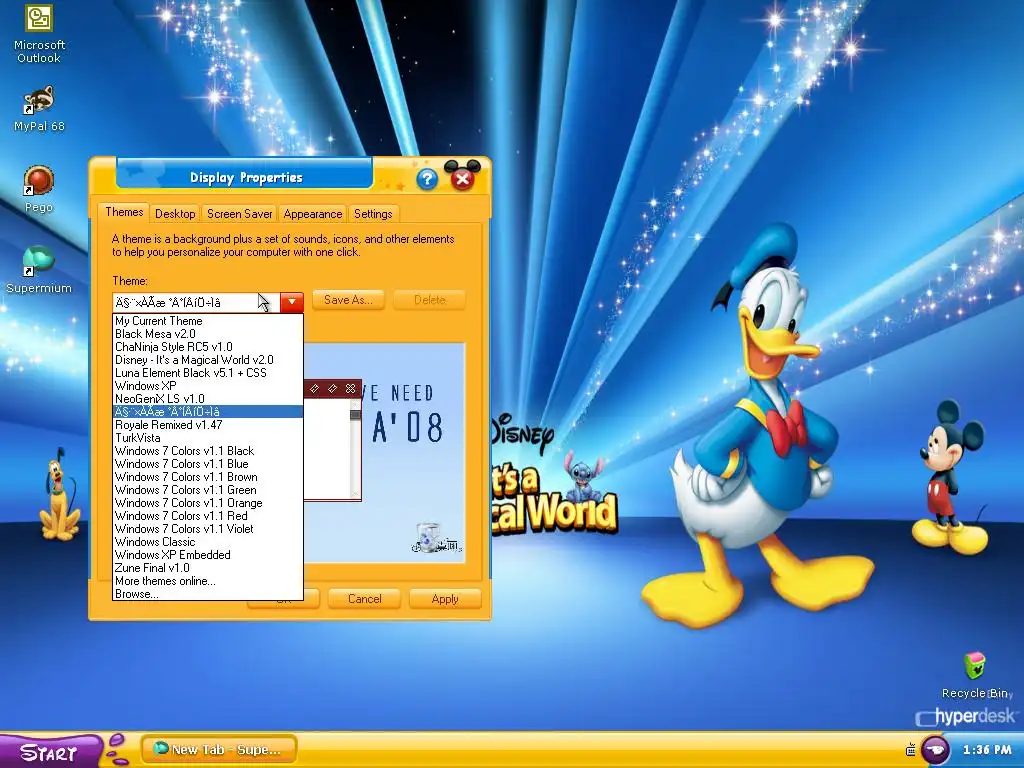Viewport: 1024px width, 768px height.
Task: Click the blue help question mark icon
Action: click(427, 179)
